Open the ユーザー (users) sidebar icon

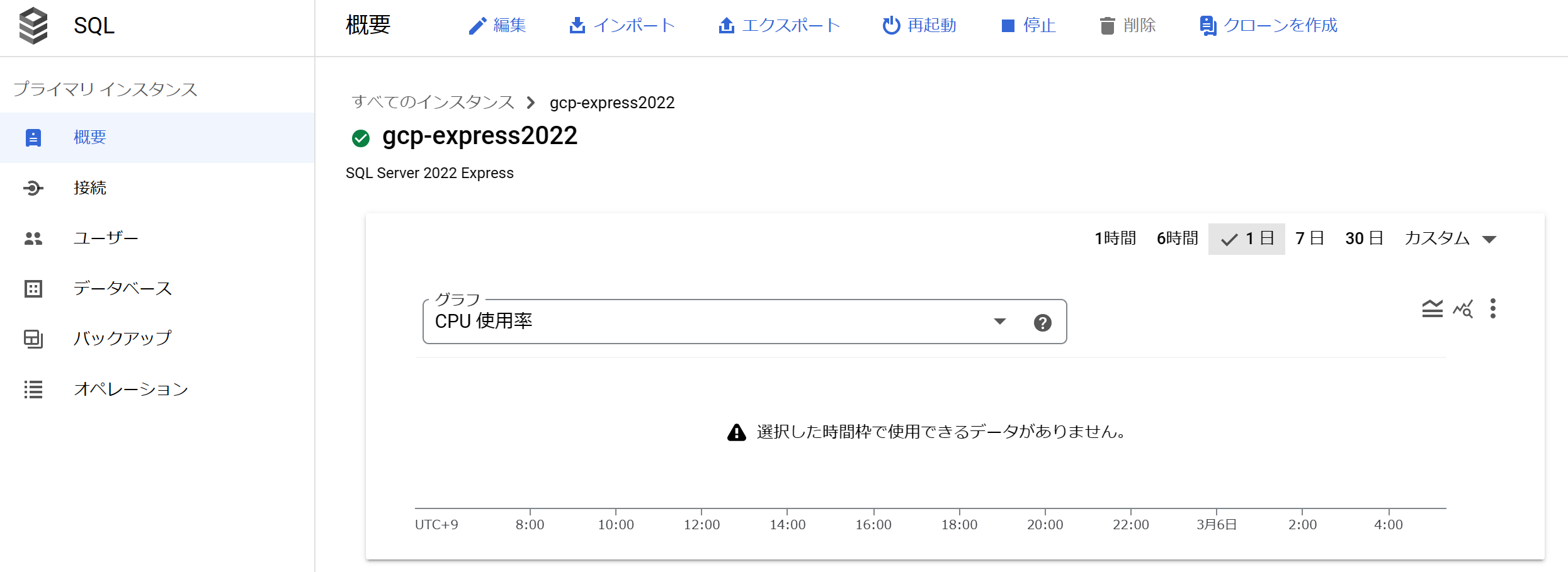click(33, 238)
